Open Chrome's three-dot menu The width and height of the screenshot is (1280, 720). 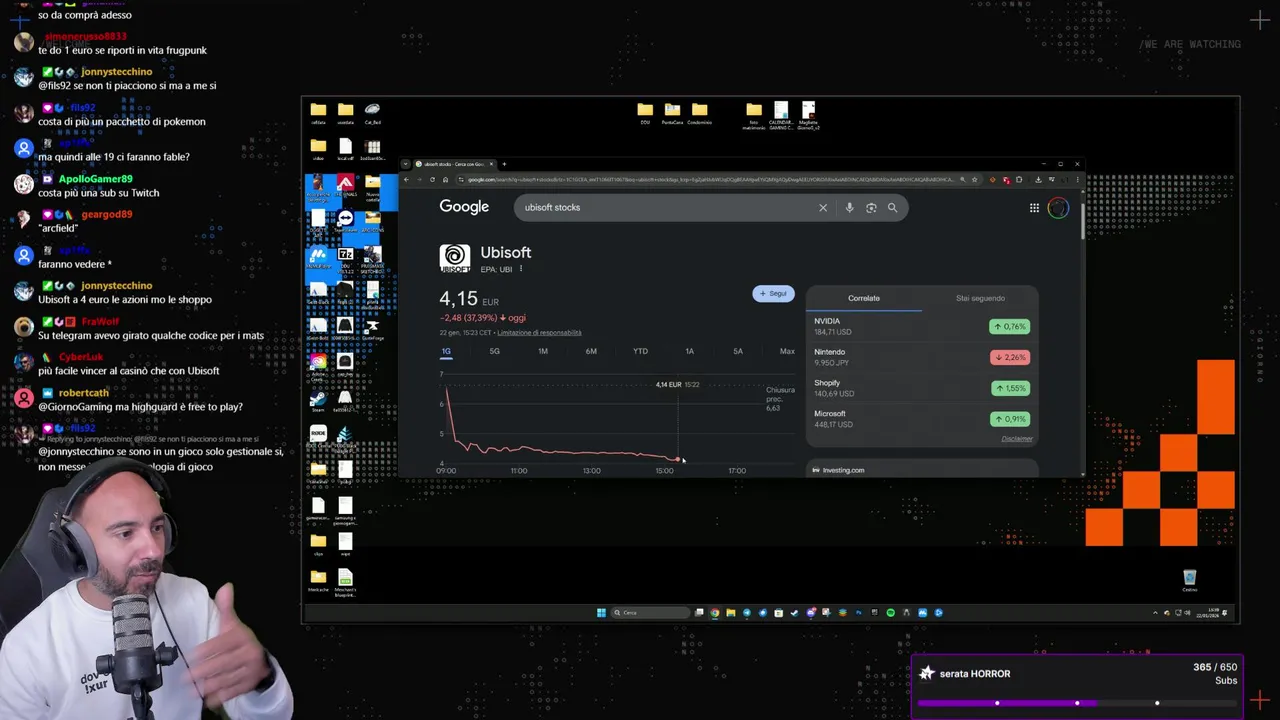tap(1076, 180)
